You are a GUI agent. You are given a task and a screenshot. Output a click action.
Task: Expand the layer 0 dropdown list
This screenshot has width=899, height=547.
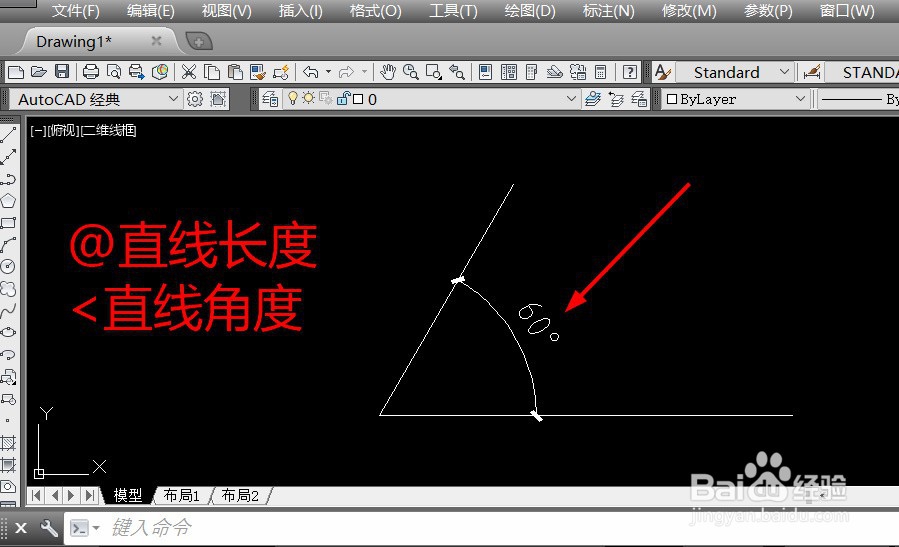point(571,99)
